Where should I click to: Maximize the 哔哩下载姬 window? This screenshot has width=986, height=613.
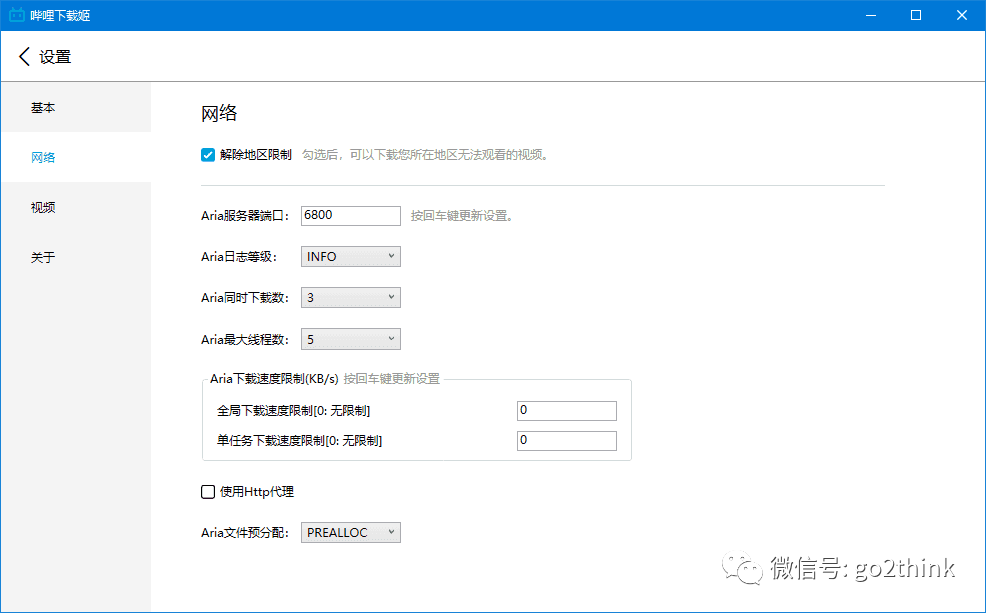pyautogui.click(x=916, y=15)
